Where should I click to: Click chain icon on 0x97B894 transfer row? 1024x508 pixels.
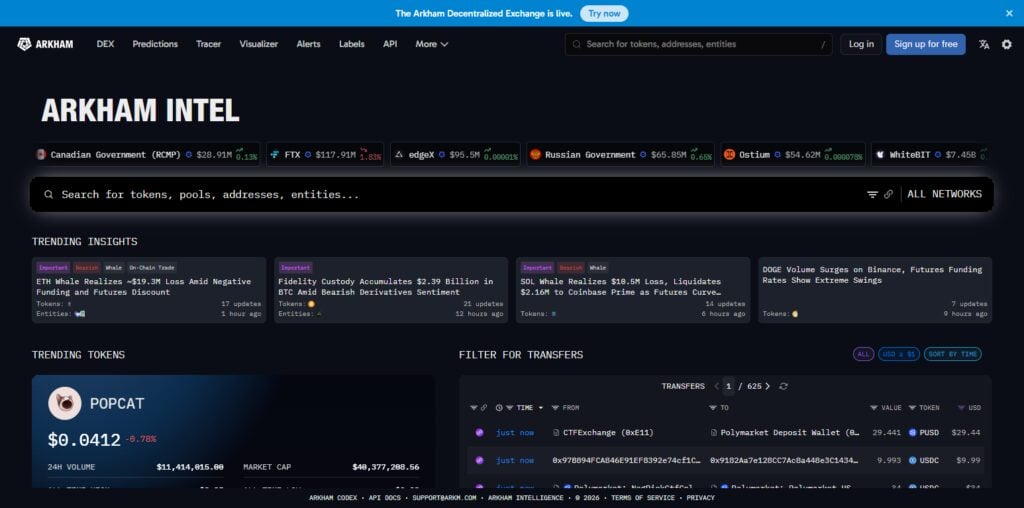click(x=479, y=461)
